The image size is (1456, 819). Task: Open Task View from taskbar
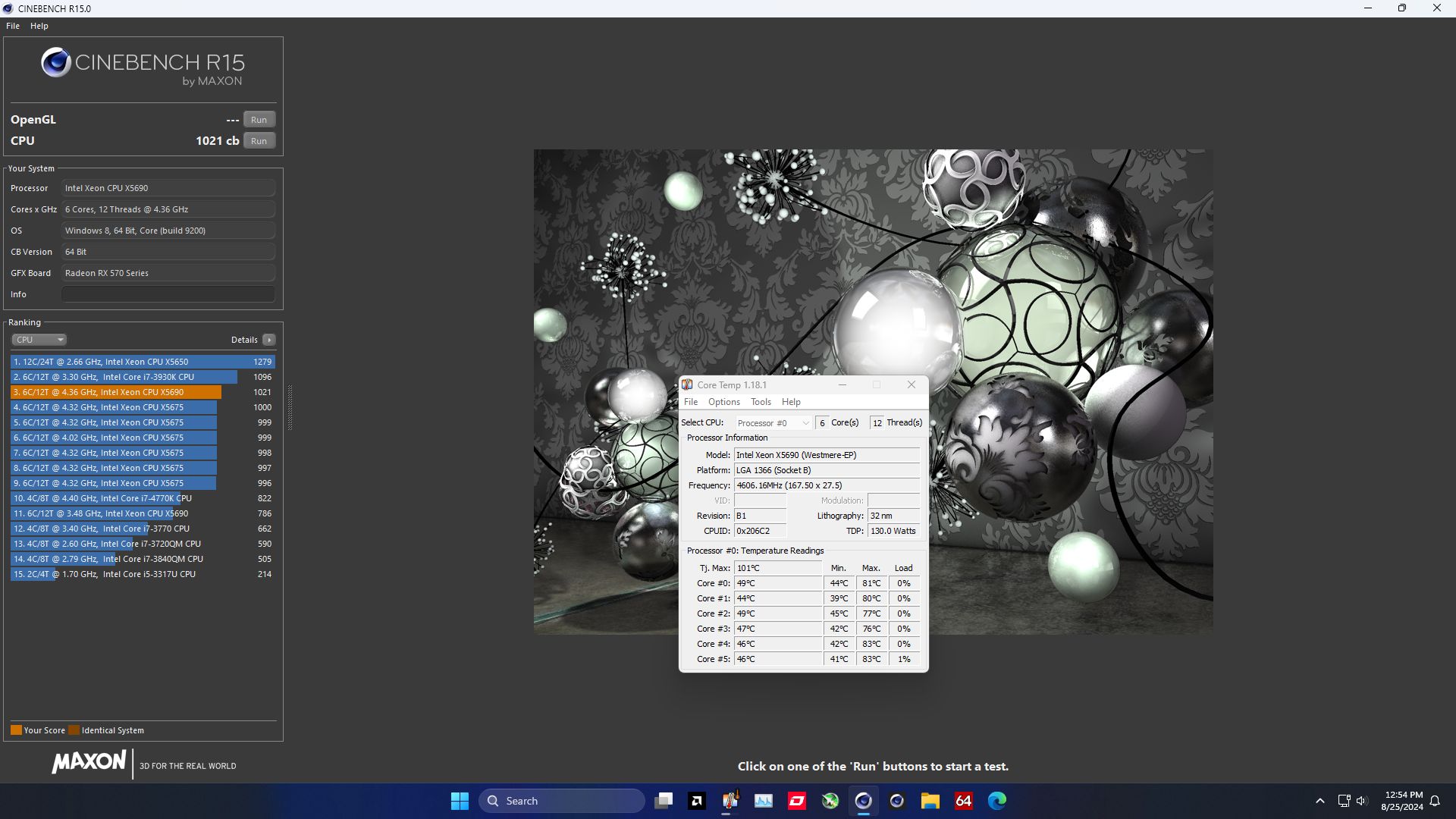(x=664, y=801)
